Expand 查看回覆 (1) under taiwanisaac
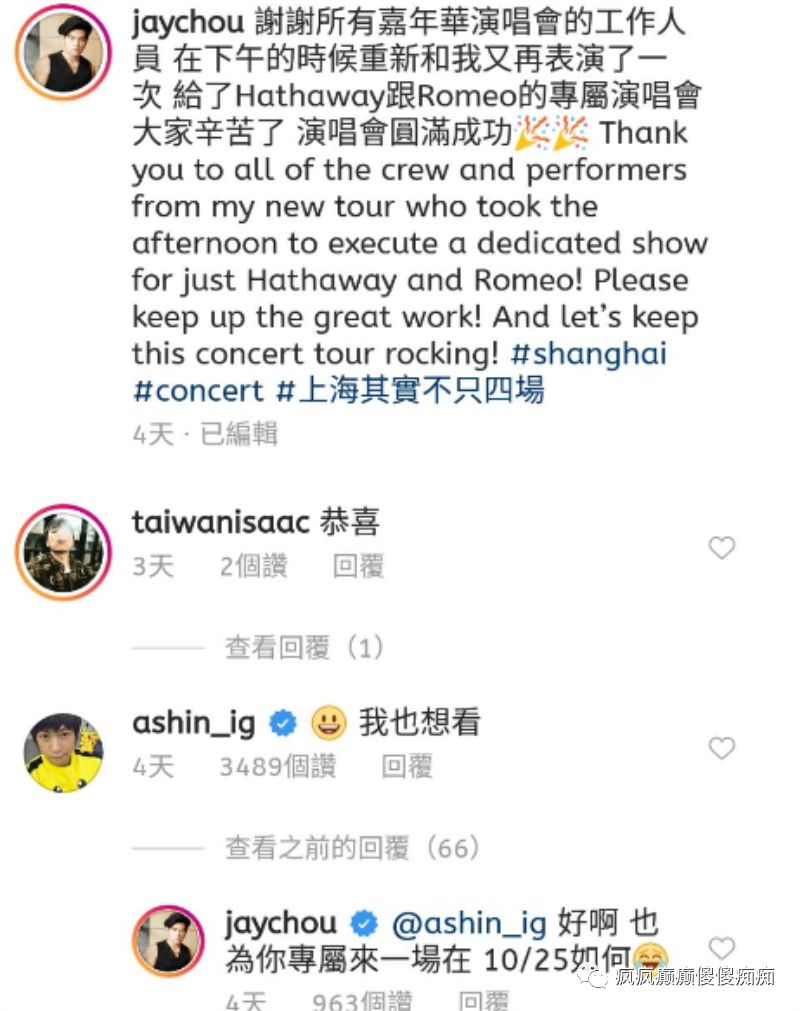The image size is (800, 1011). coord(304,647)
